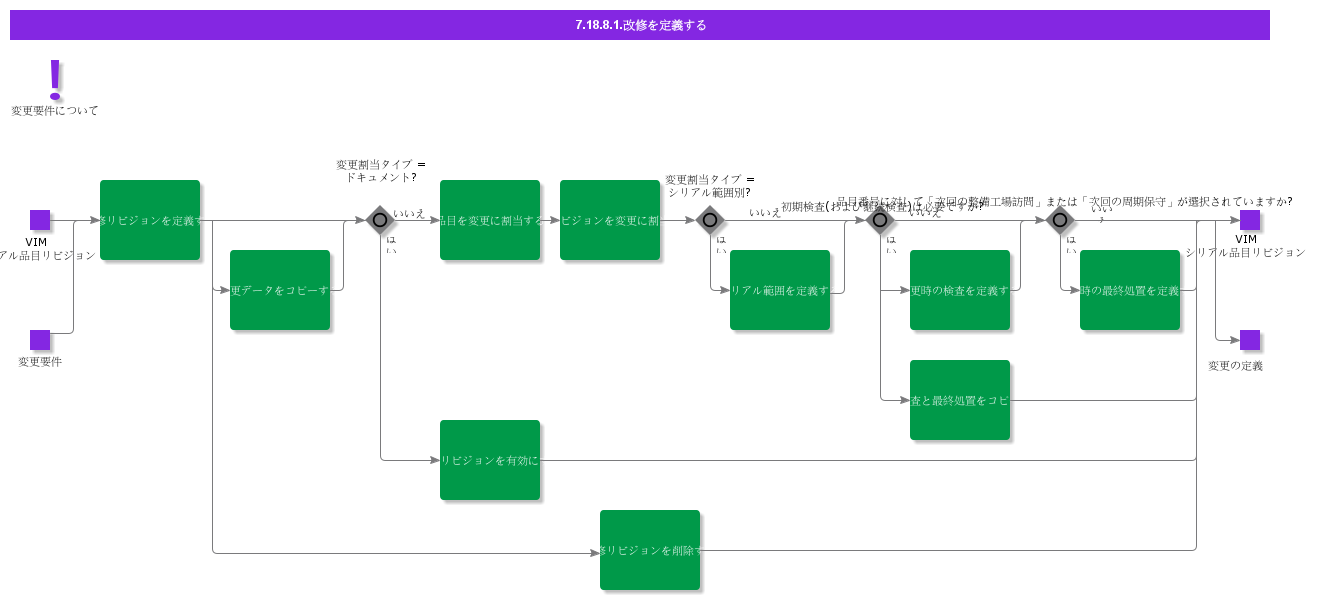Open the 変更要件について note label
The width and height of the screenshot is (1318, 600).
55,111
